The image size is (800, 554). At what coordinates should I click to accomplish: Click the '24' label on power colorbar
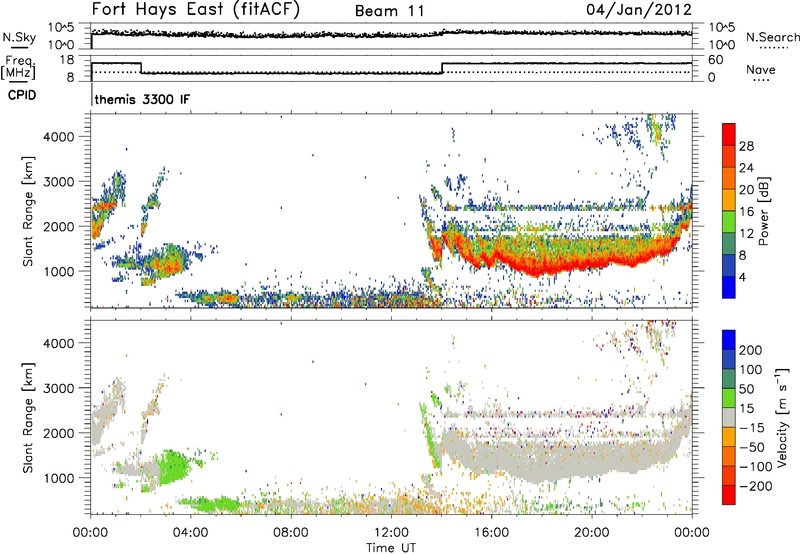[x=746, y=168]
